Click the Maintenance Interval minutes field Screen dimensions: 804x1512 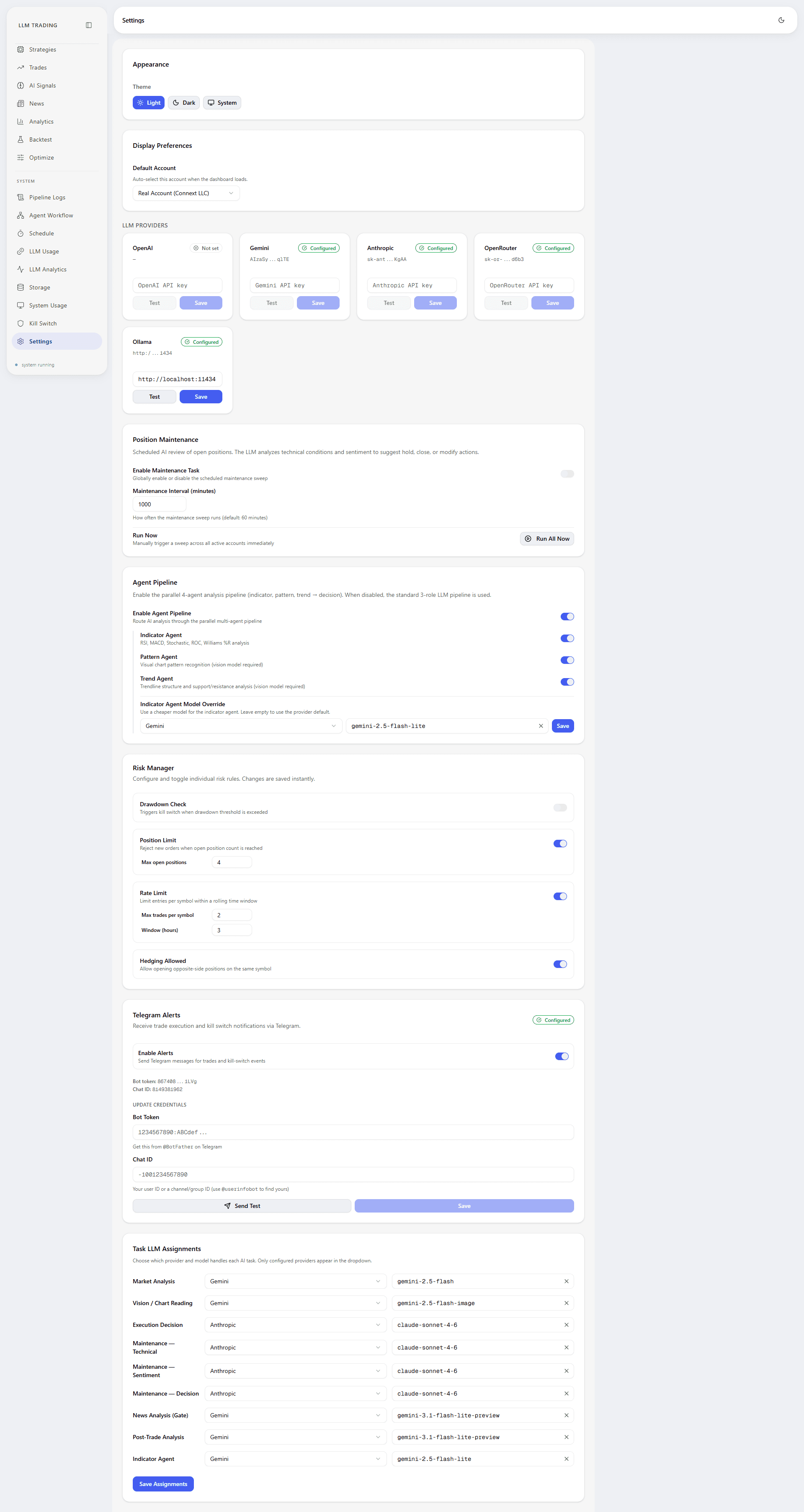[159, 504]
